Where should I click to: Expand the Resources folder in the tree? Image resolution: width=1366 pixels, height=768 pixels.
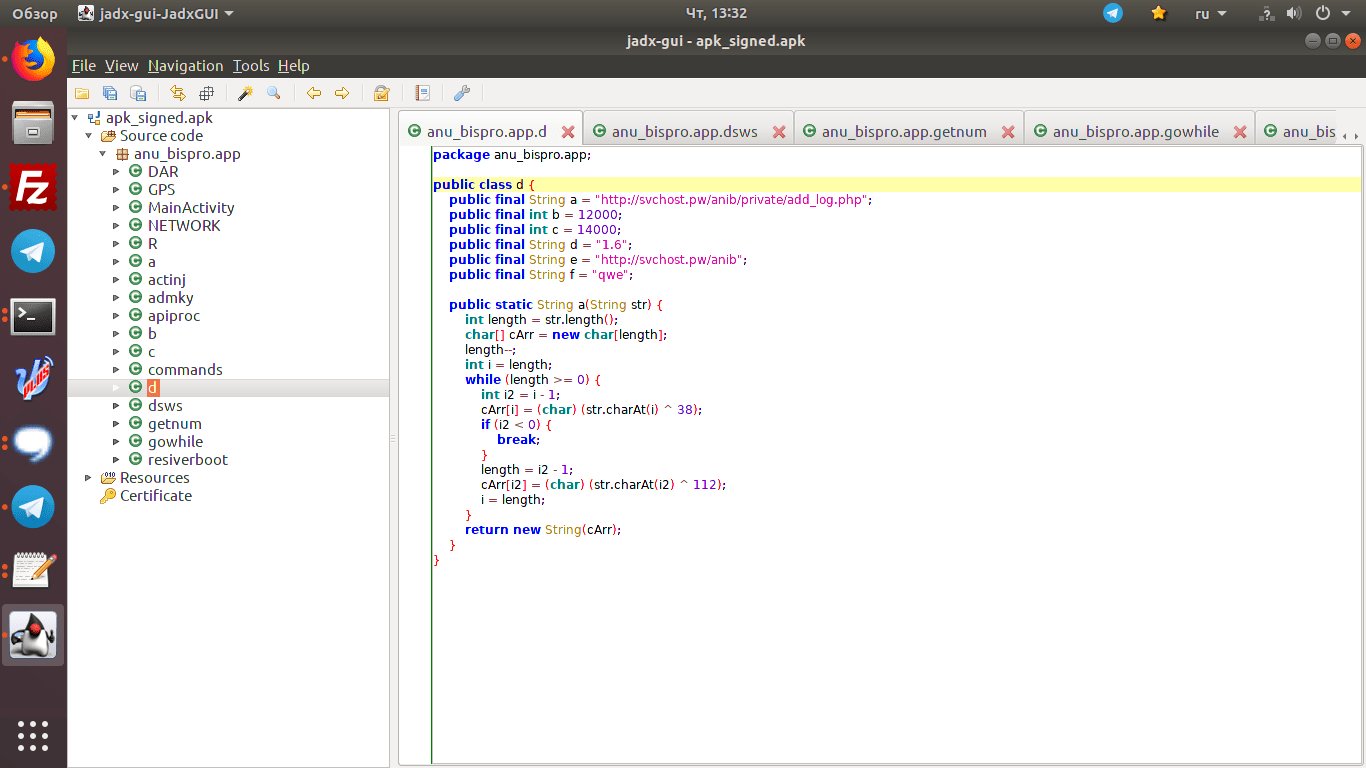[x=88, y=477]
